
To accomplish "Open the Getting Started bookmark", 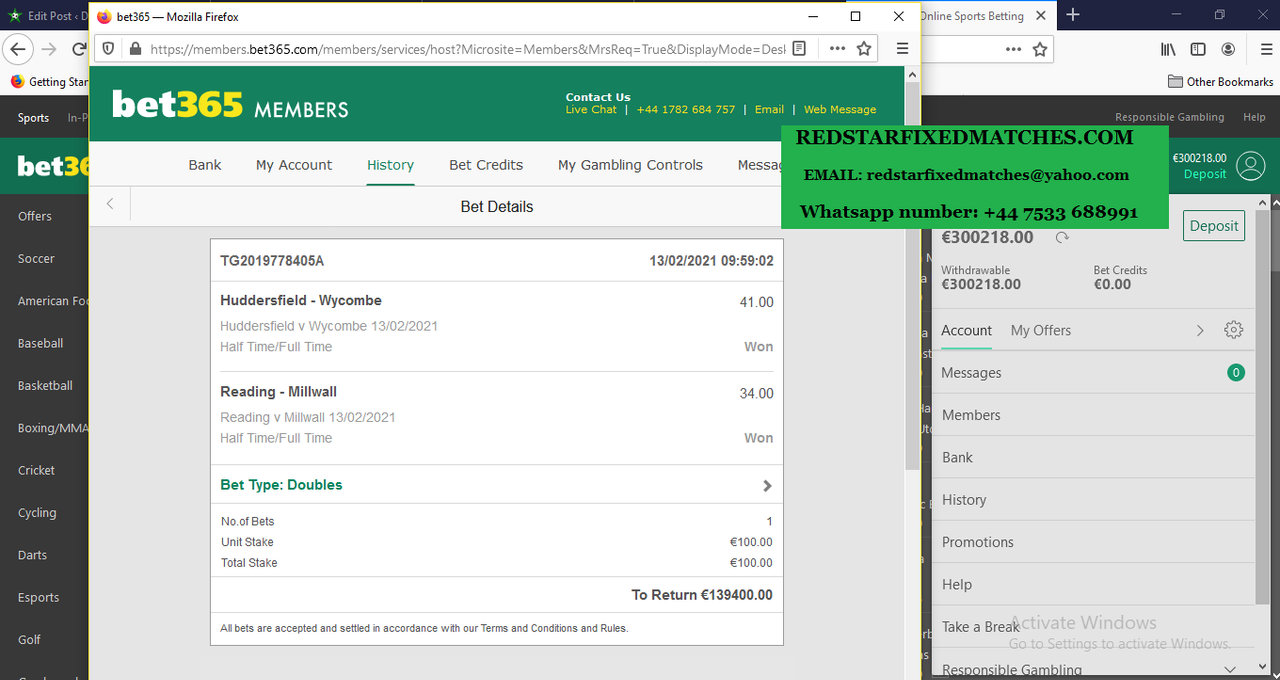I will (x=50, y=82).
